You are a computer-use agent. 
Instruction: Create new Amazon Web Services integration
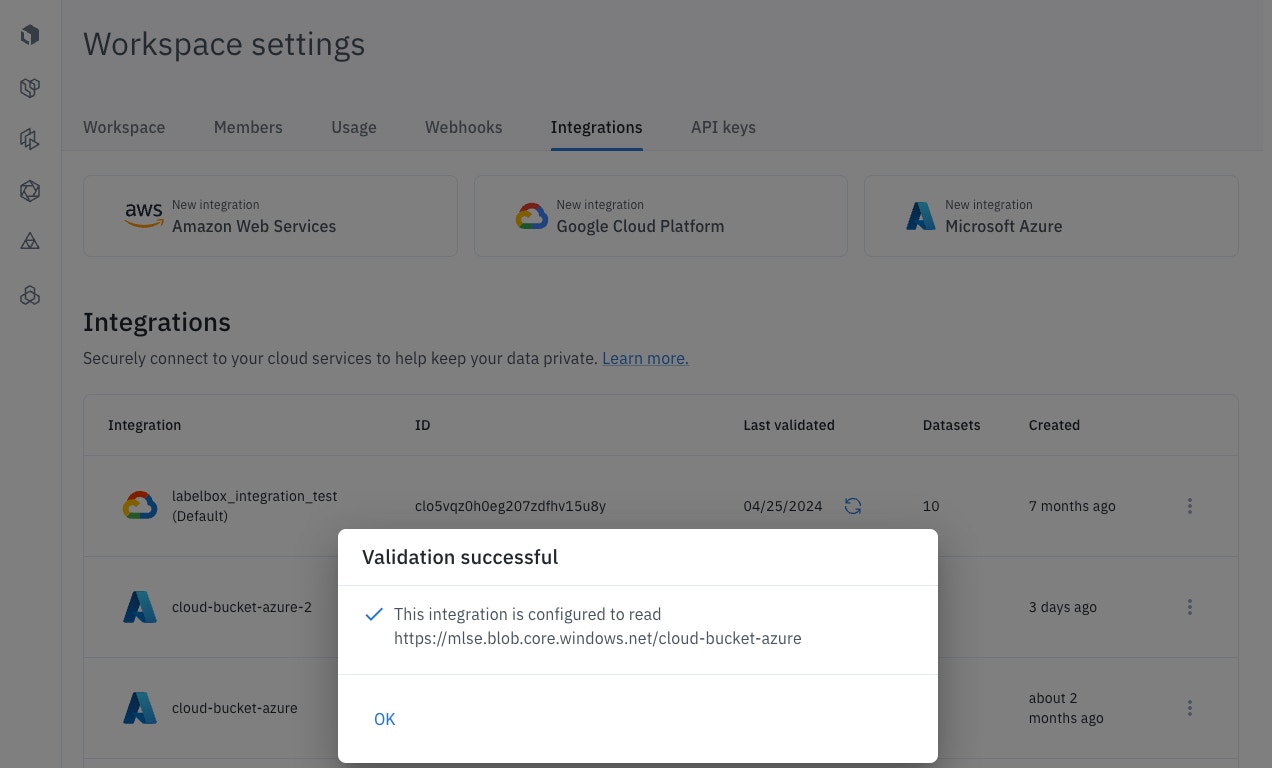click(x=270, y=216)
